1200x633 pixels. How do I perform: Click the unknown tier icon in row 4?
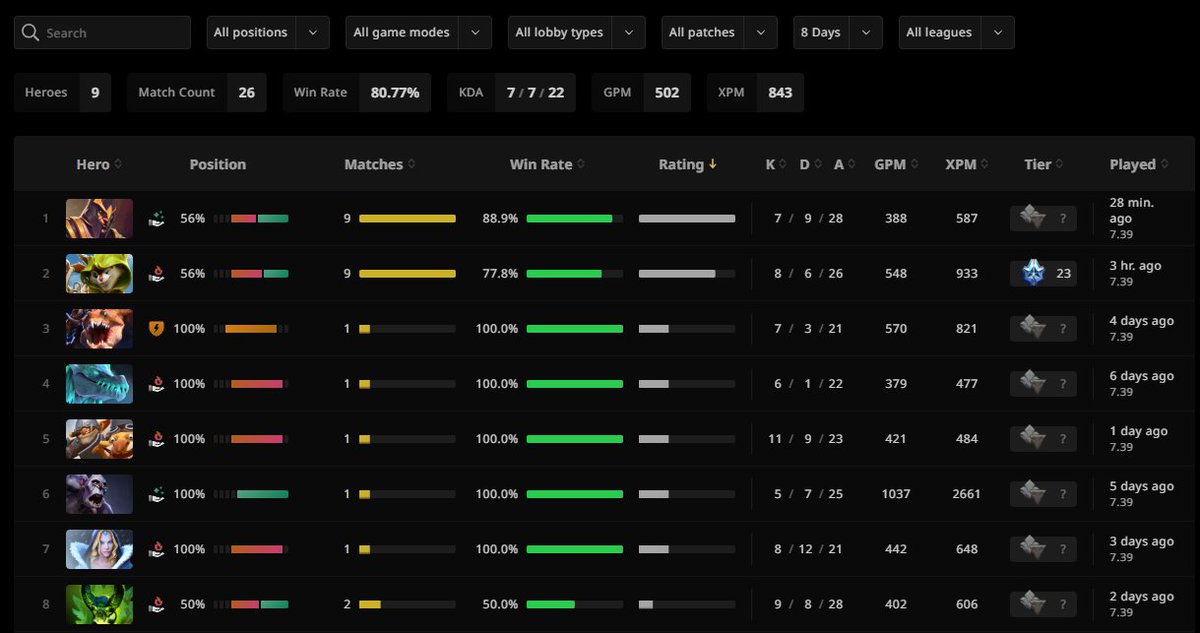coord(1043,383)
